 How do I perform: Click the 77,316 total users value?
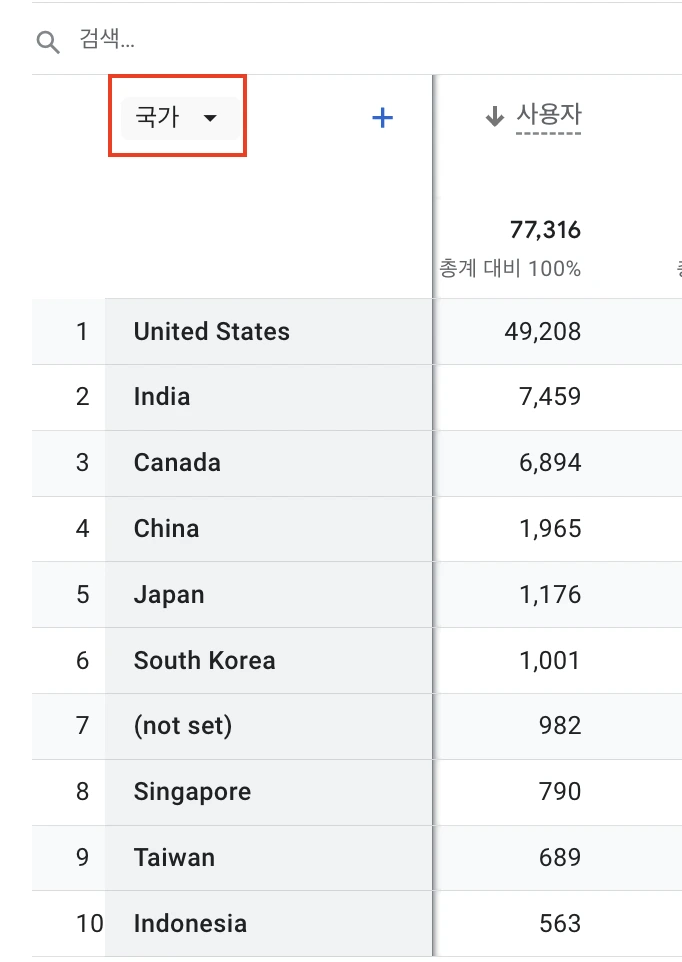545,230
